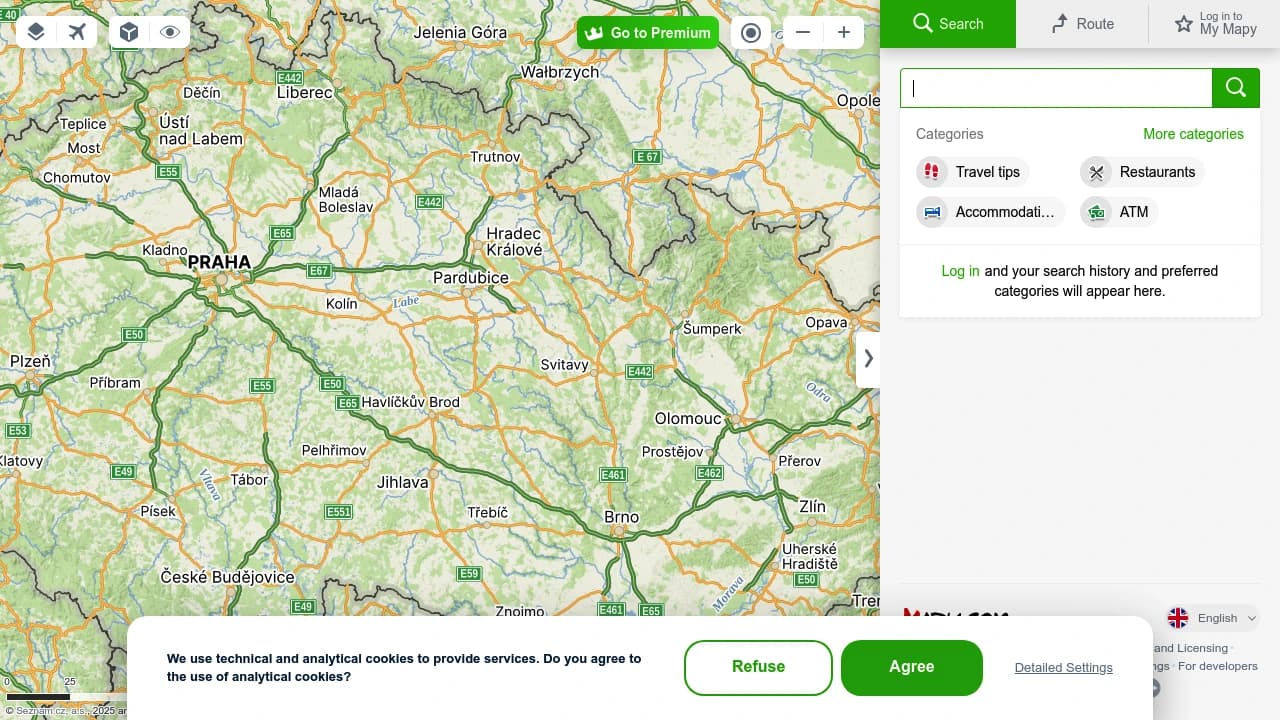Screen dimensions: 1280x720
Task: Click the Zlín city label on the map
Action: tap(812, 507)
